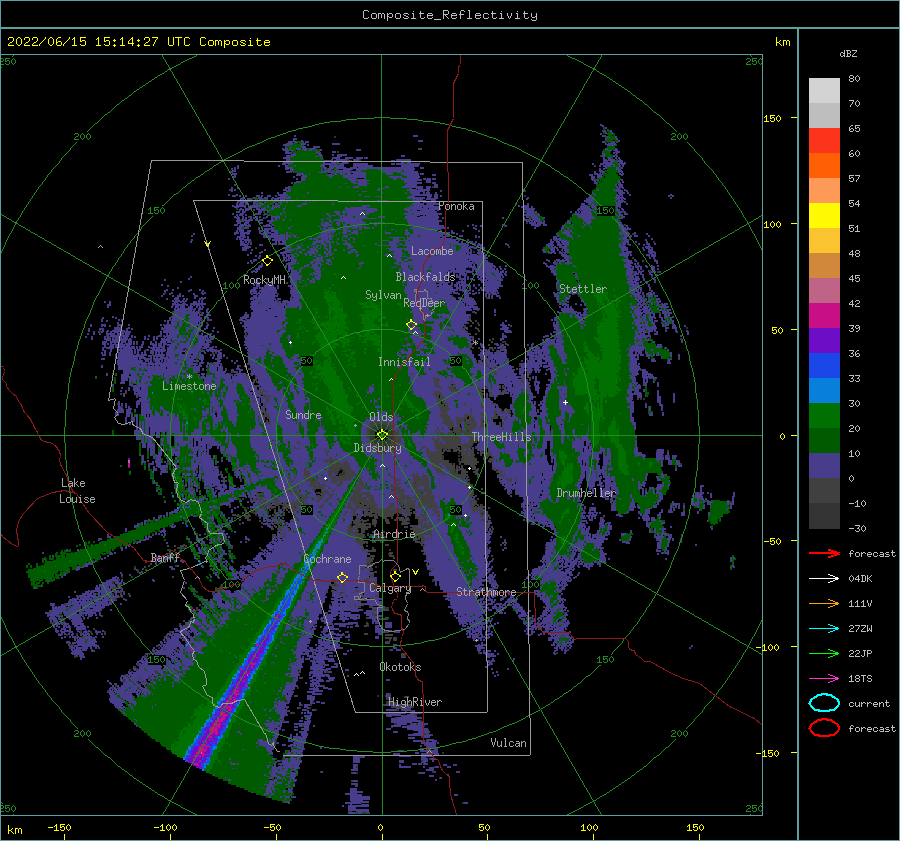Click the white 04DK arrow legend icon
This screenshot has height=841, width=900.
(824, 579)
